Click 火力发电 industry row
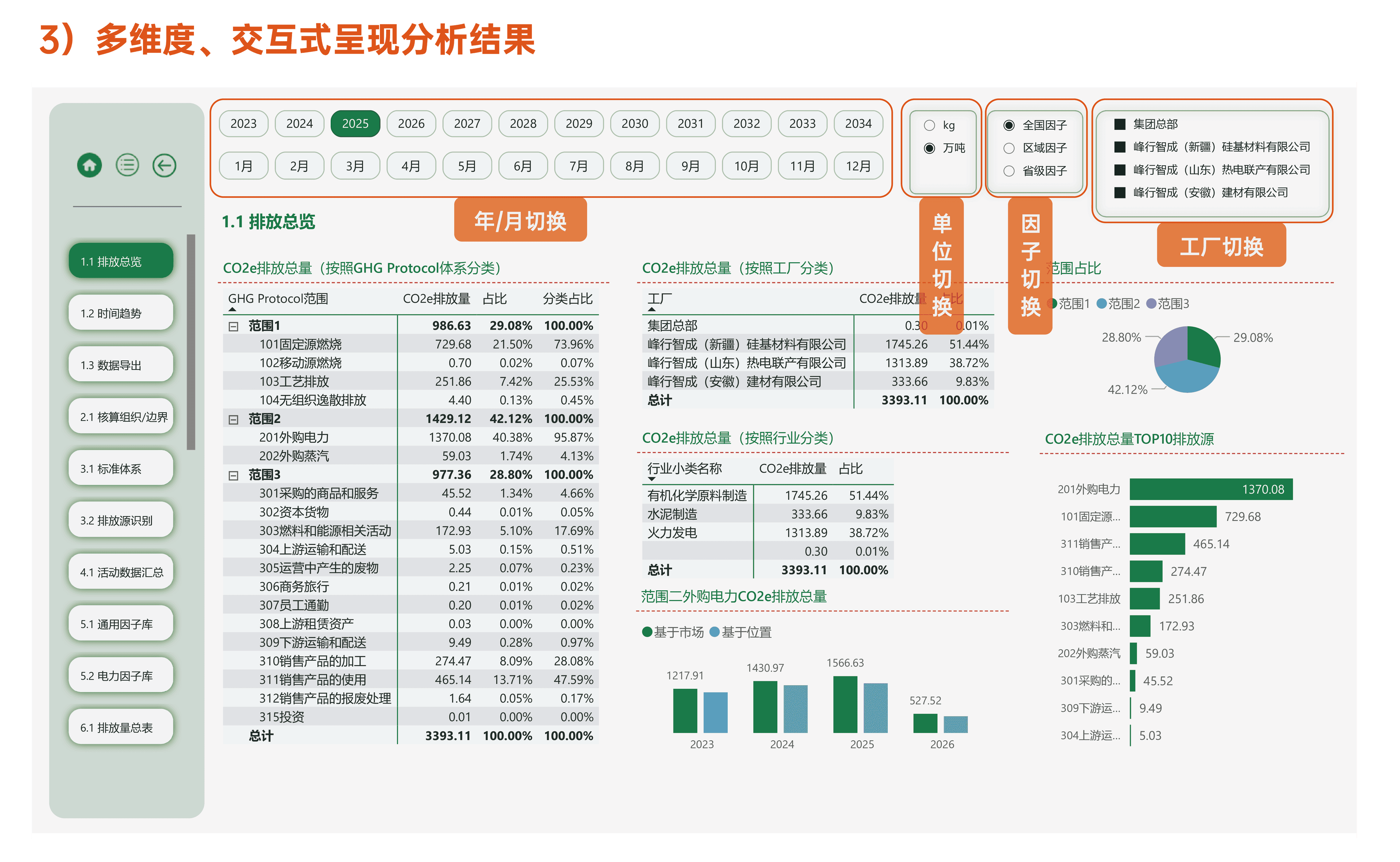The image size is (1400, 862). (x=767, y=533)
